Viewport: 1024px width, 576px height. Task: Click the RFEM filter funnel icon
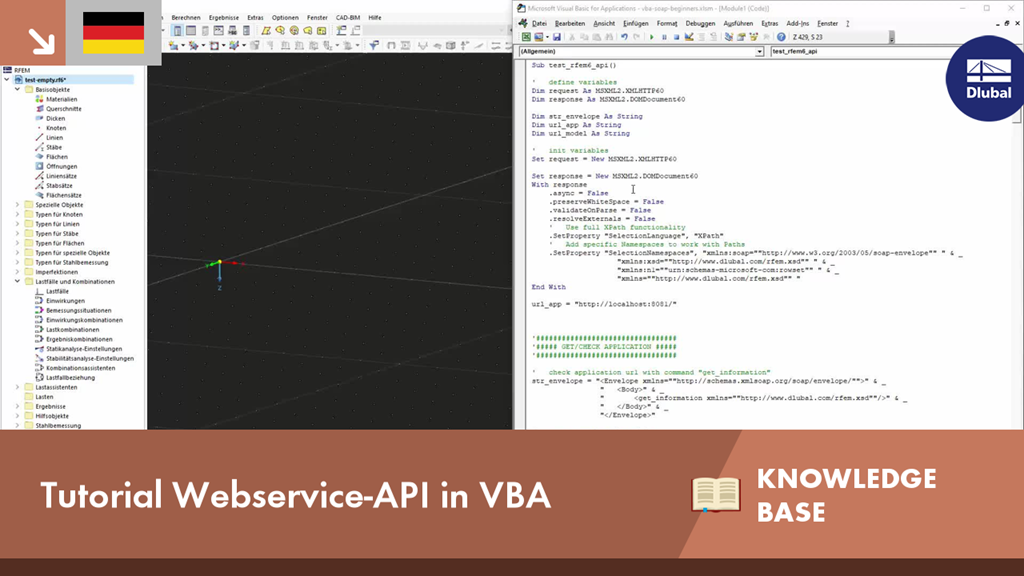click(x=374, y=45)
